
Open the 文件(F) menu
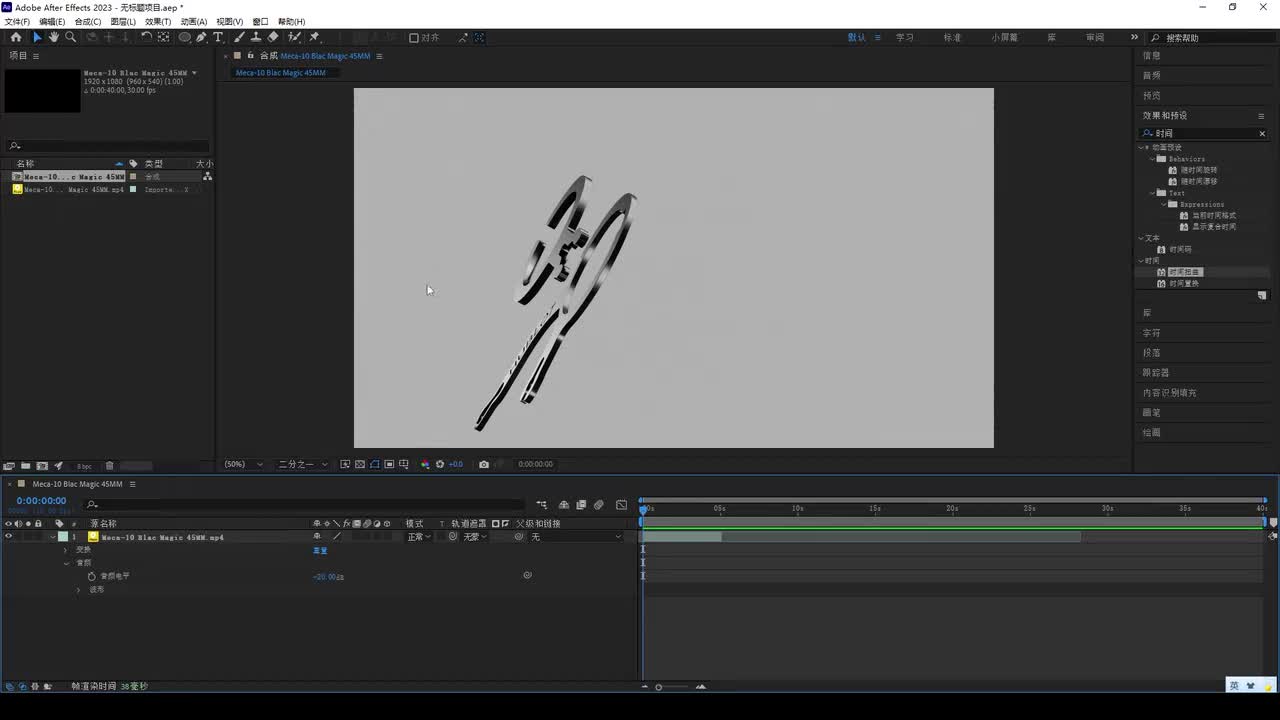click(17, 21)
